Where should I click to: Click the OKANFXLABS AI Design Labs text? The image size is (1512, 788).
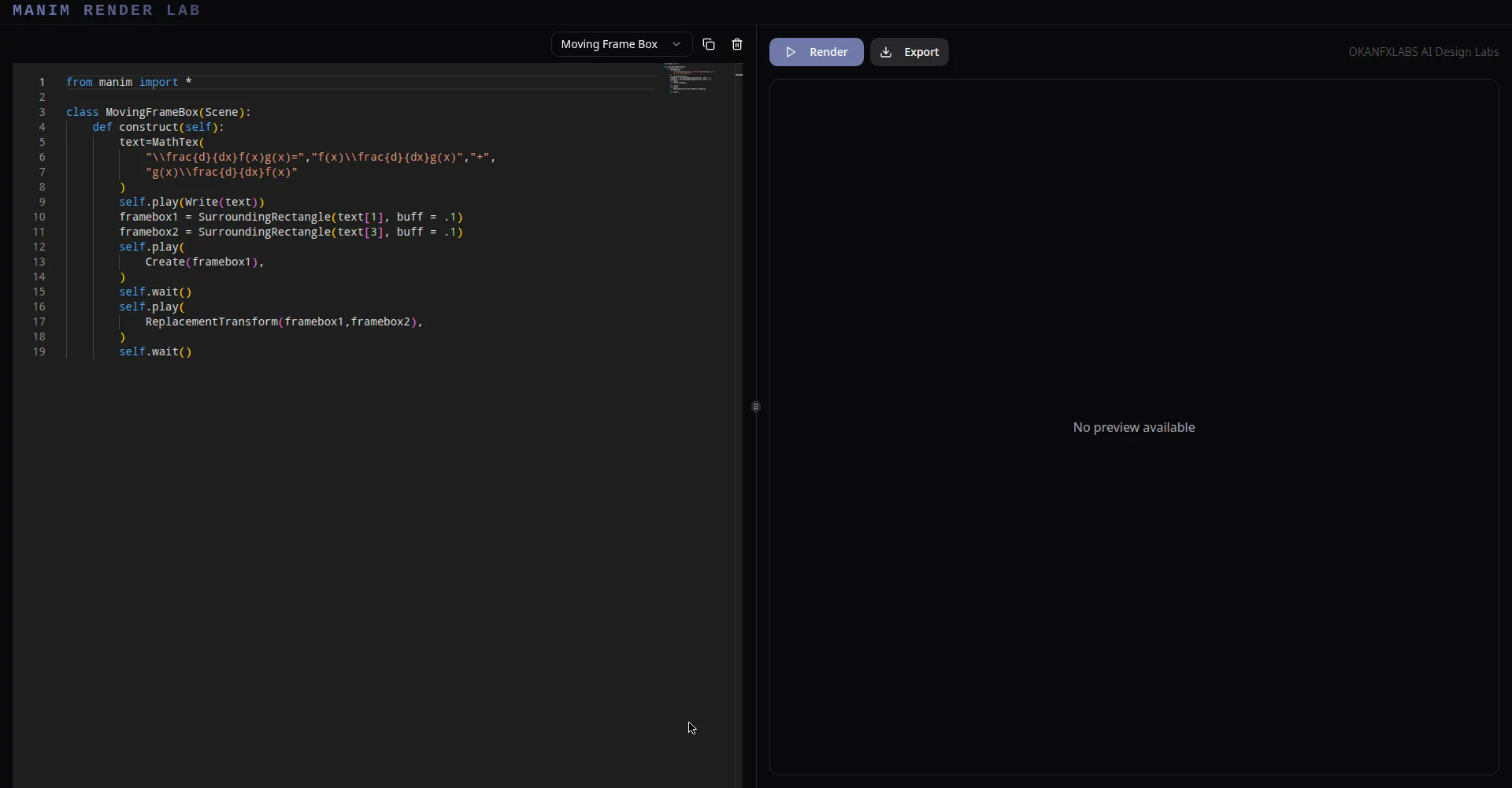(1423, 52)
